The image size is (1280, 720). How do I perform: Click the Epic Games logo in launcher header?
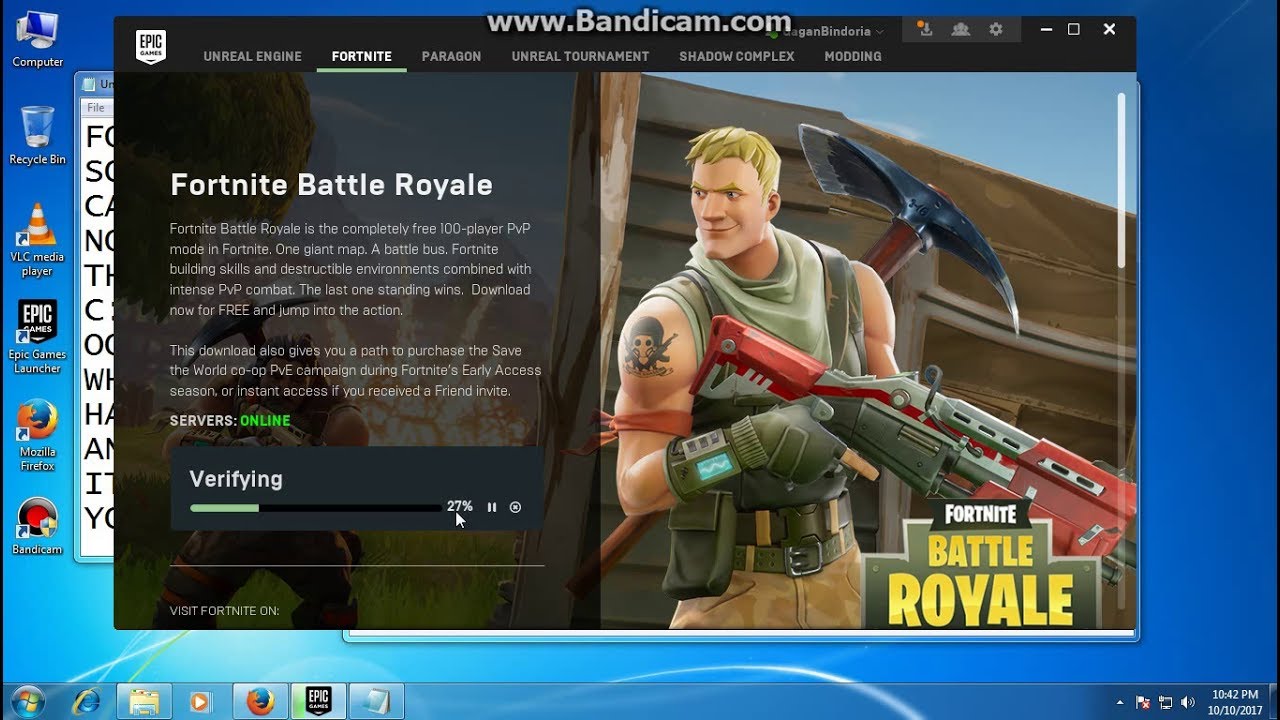(150, 46)
